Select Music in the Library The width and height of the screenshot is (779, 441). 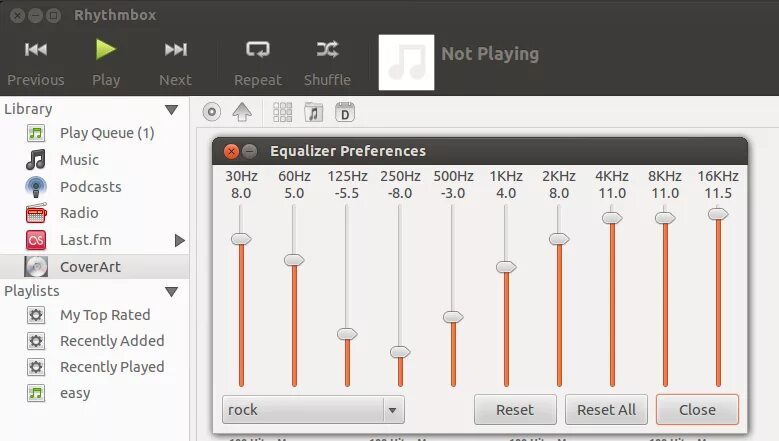click(79, 160)
